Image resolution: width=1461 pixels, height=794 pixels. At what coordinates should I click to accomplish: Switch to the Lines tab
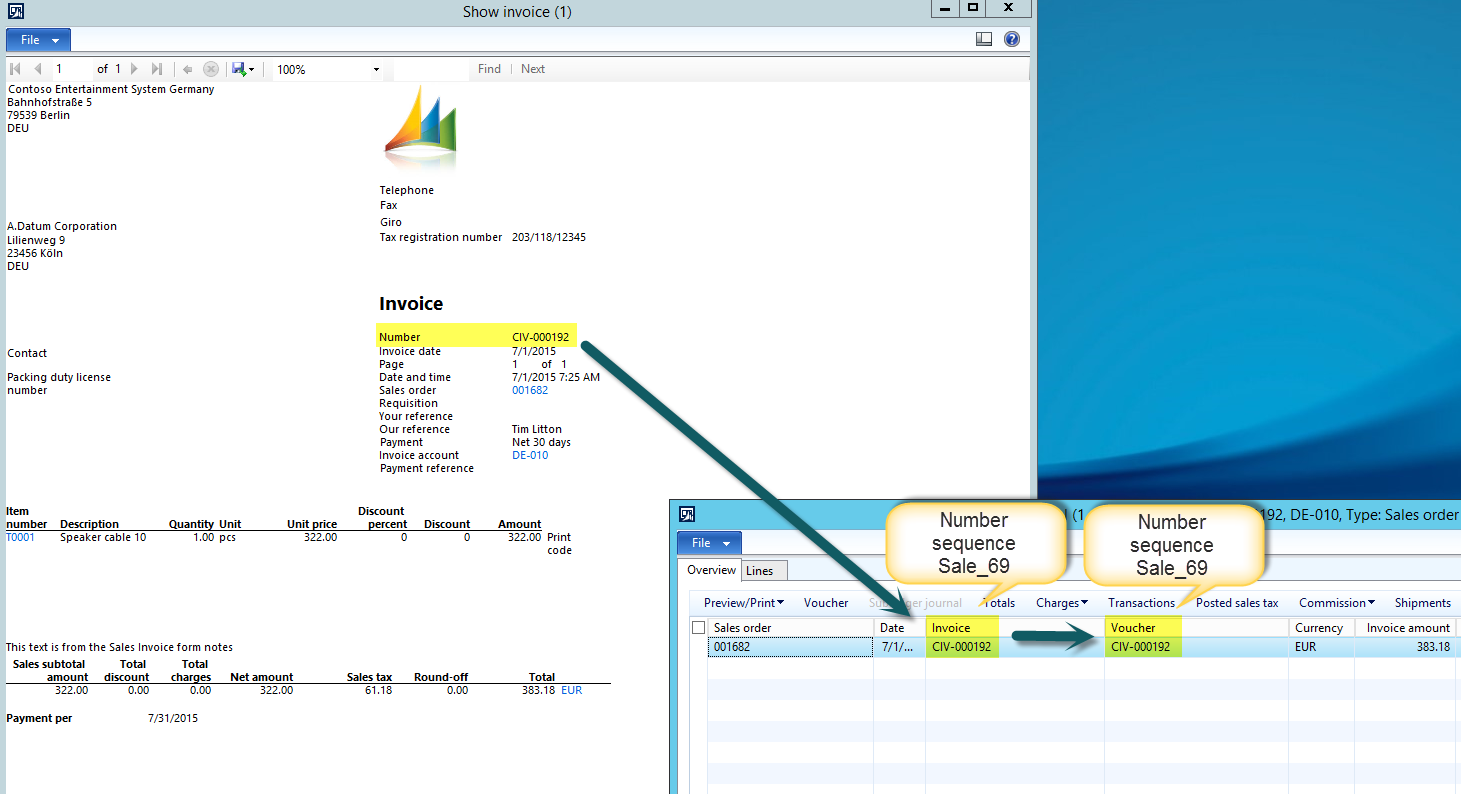point(760,570)
